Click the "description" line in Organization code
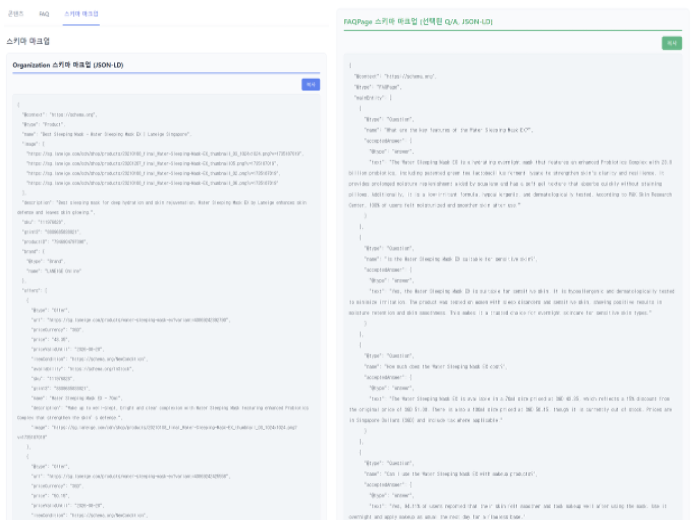This screenshot has height=525, width=697. (150, 203)
